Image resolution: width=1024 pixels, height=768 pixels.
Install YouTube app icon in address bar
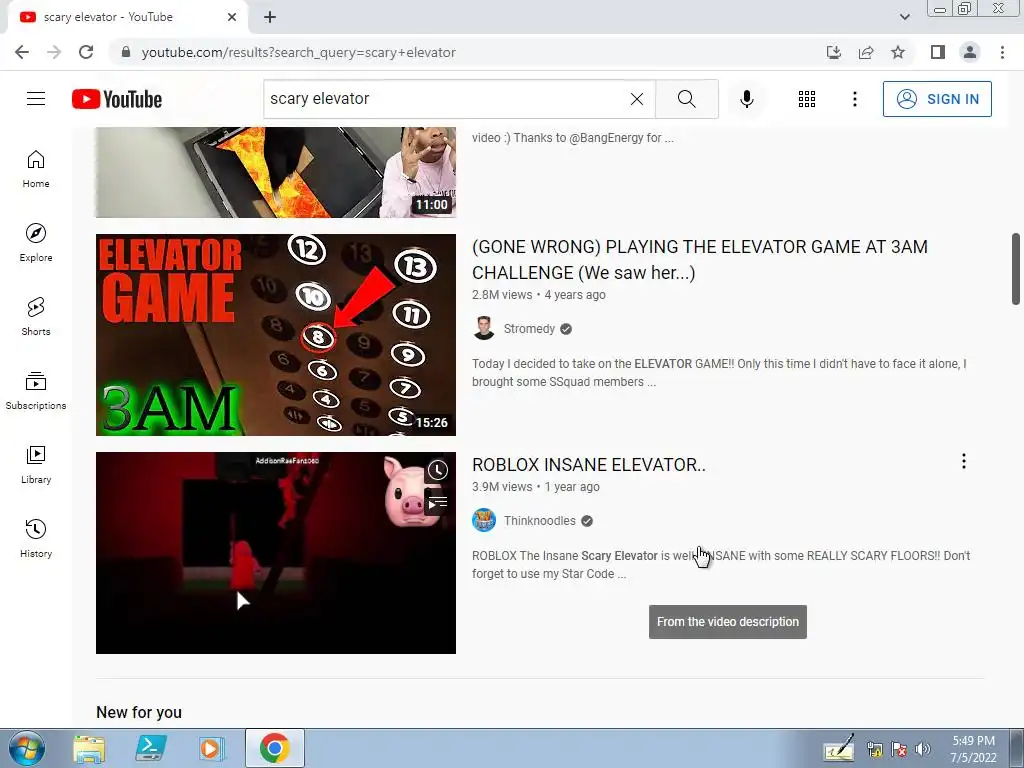[x=834, y=52]
